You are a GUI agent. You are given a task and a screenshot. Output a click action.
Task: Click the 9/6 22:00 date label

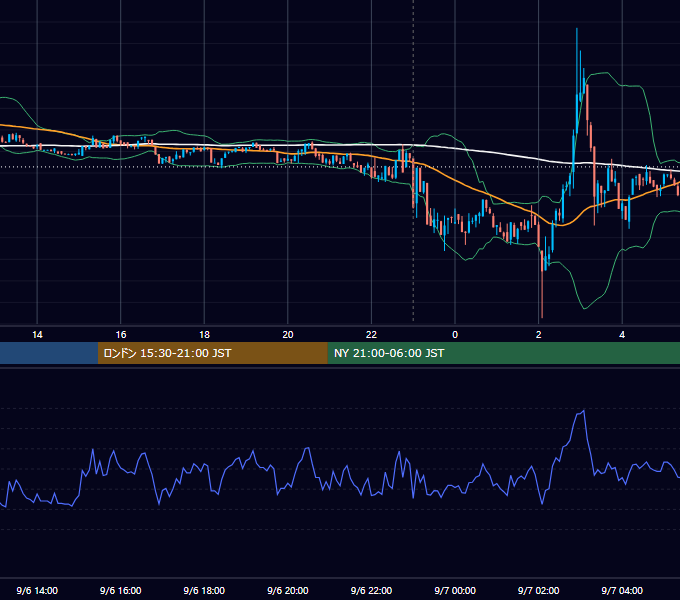371,590
